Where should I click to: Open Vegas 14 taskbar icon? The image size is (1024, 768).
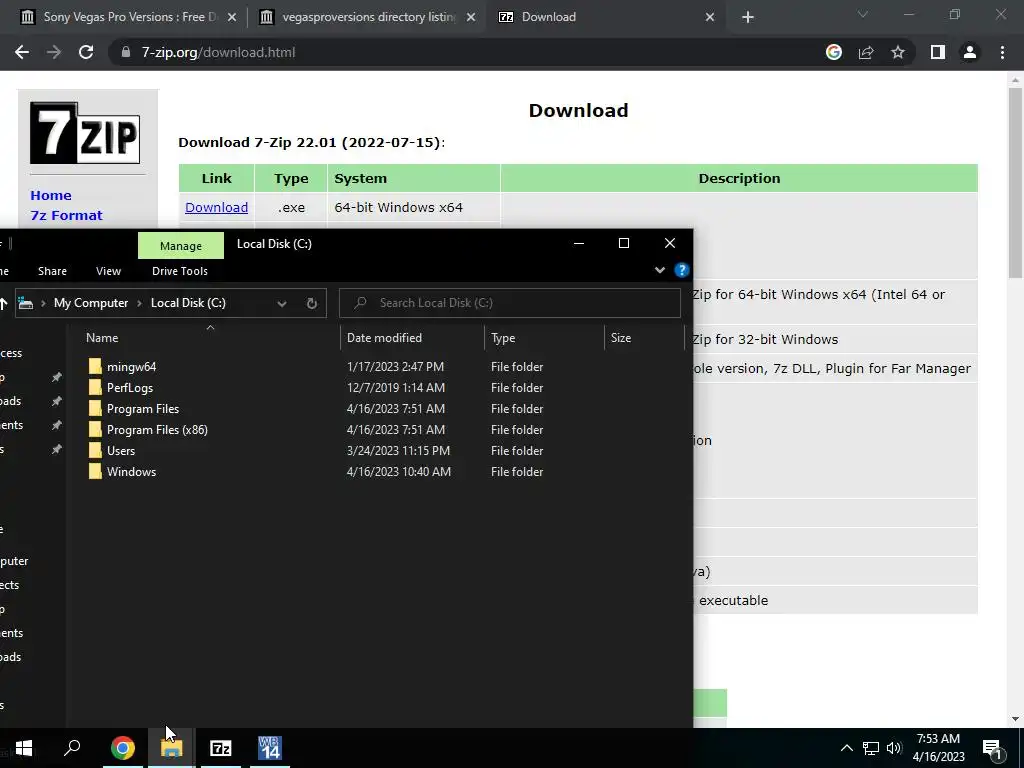[x=270, y=748]
